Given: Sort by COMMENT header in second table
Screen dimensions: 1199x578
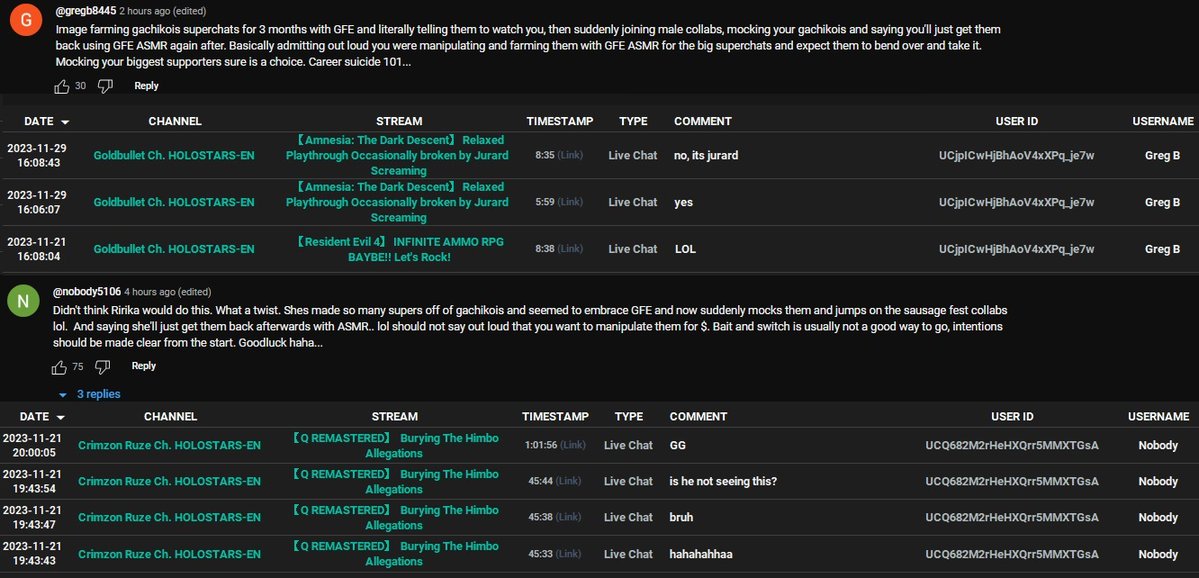Looking at the screenshot, I should coord(698,417).
